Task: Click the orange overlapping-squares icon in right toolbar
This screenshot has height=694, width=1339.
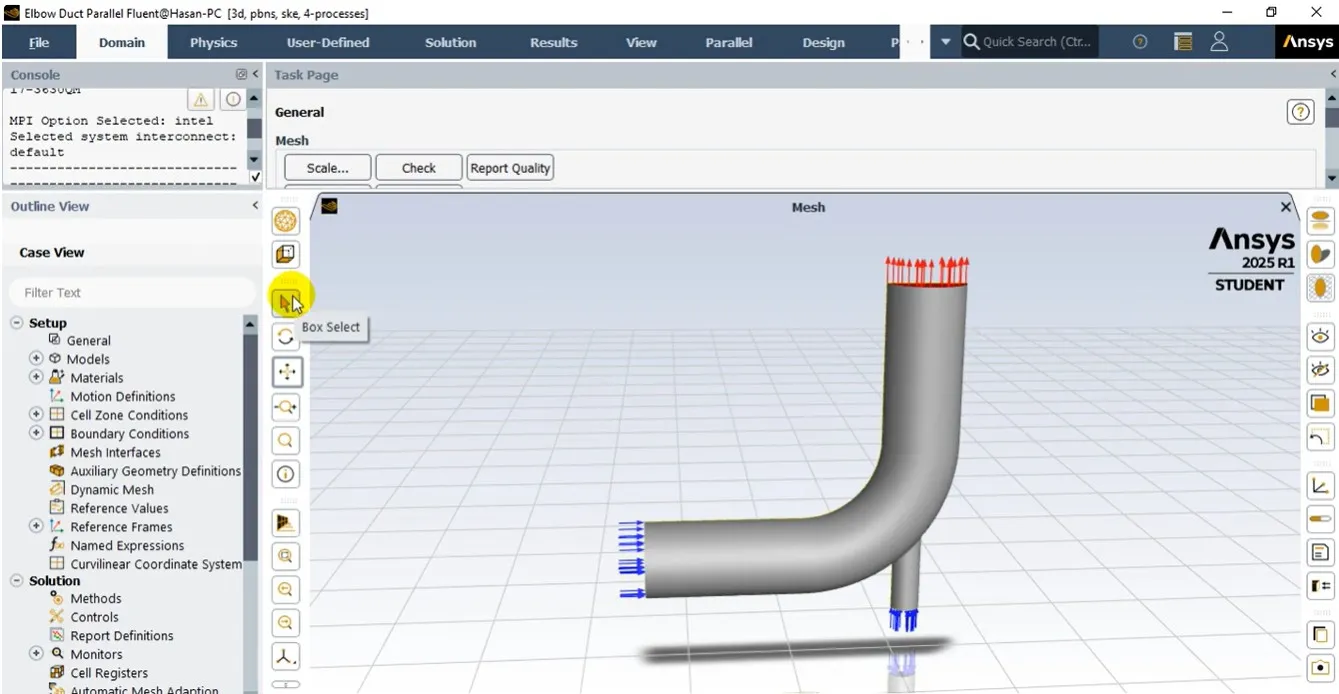Action: coord(1320,404)
